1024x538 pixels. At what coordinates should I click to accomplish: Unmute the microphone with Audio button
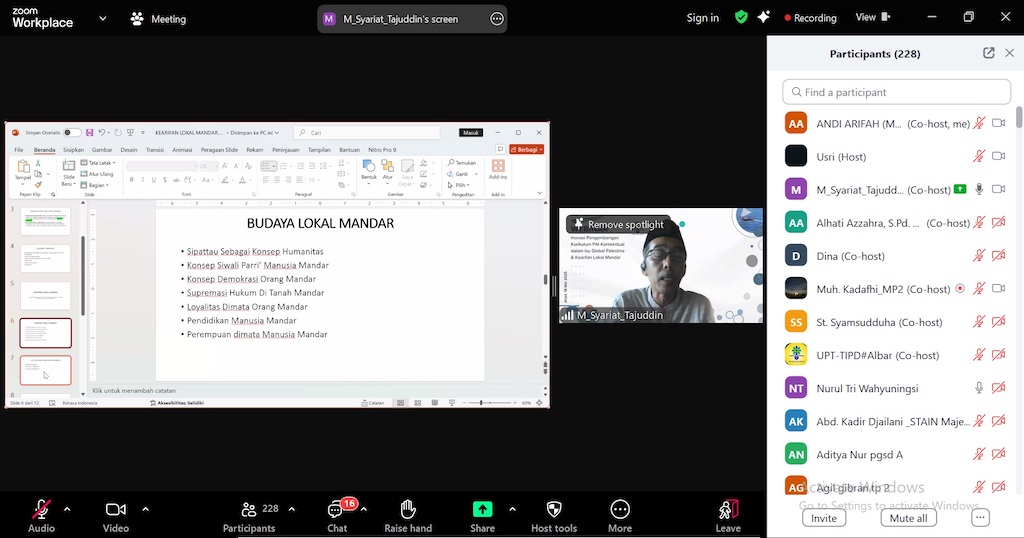[x=41, y=510]
